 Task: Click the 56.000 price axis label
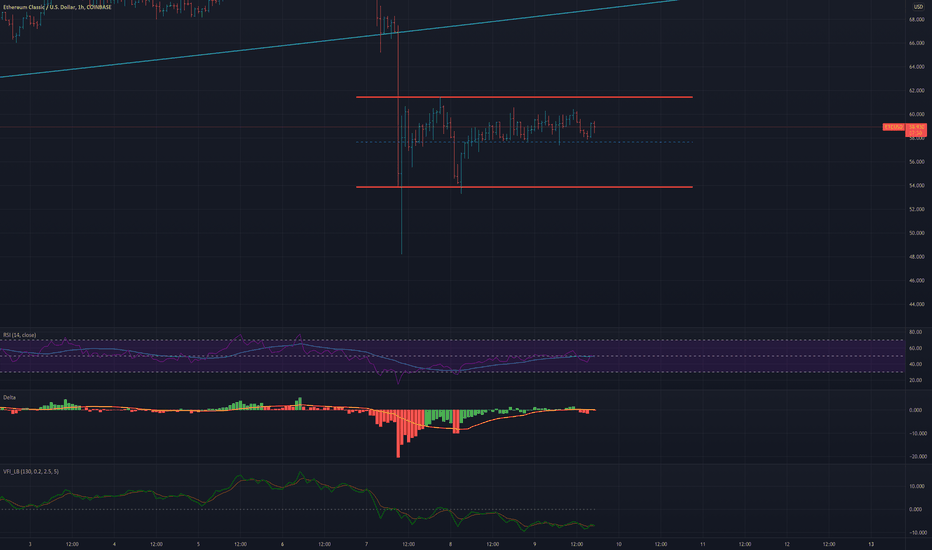917,162
